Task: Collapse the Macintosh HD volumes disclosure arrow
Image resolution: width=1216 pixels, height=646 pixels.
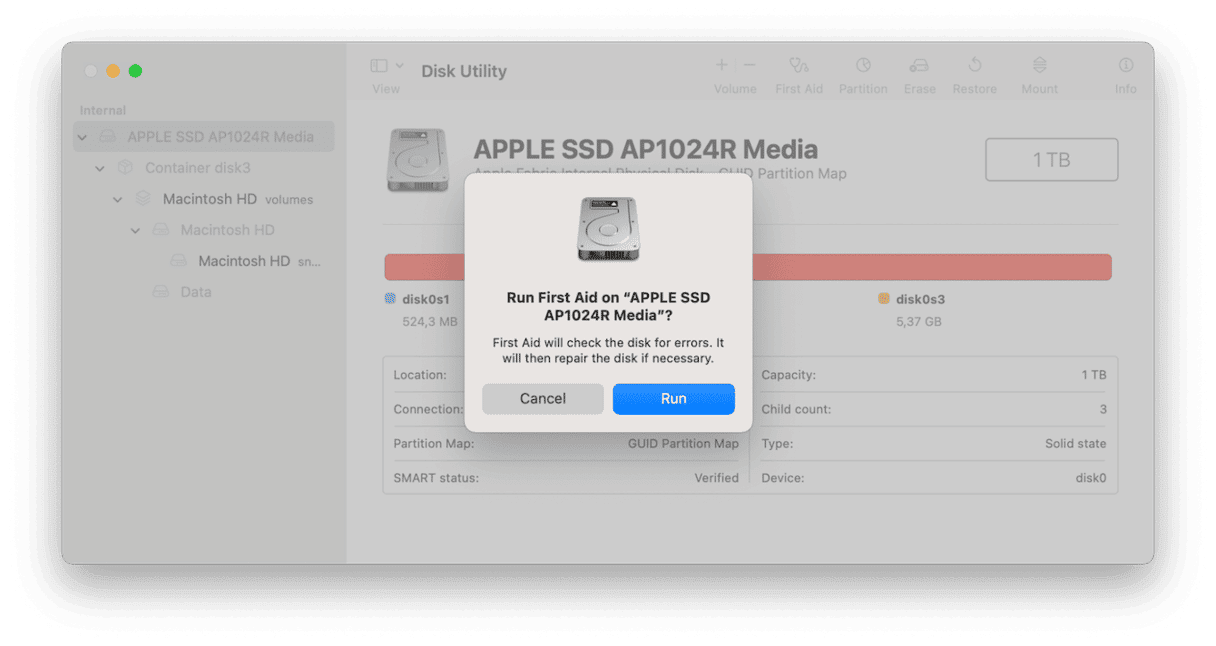Action: pos(118,199)
